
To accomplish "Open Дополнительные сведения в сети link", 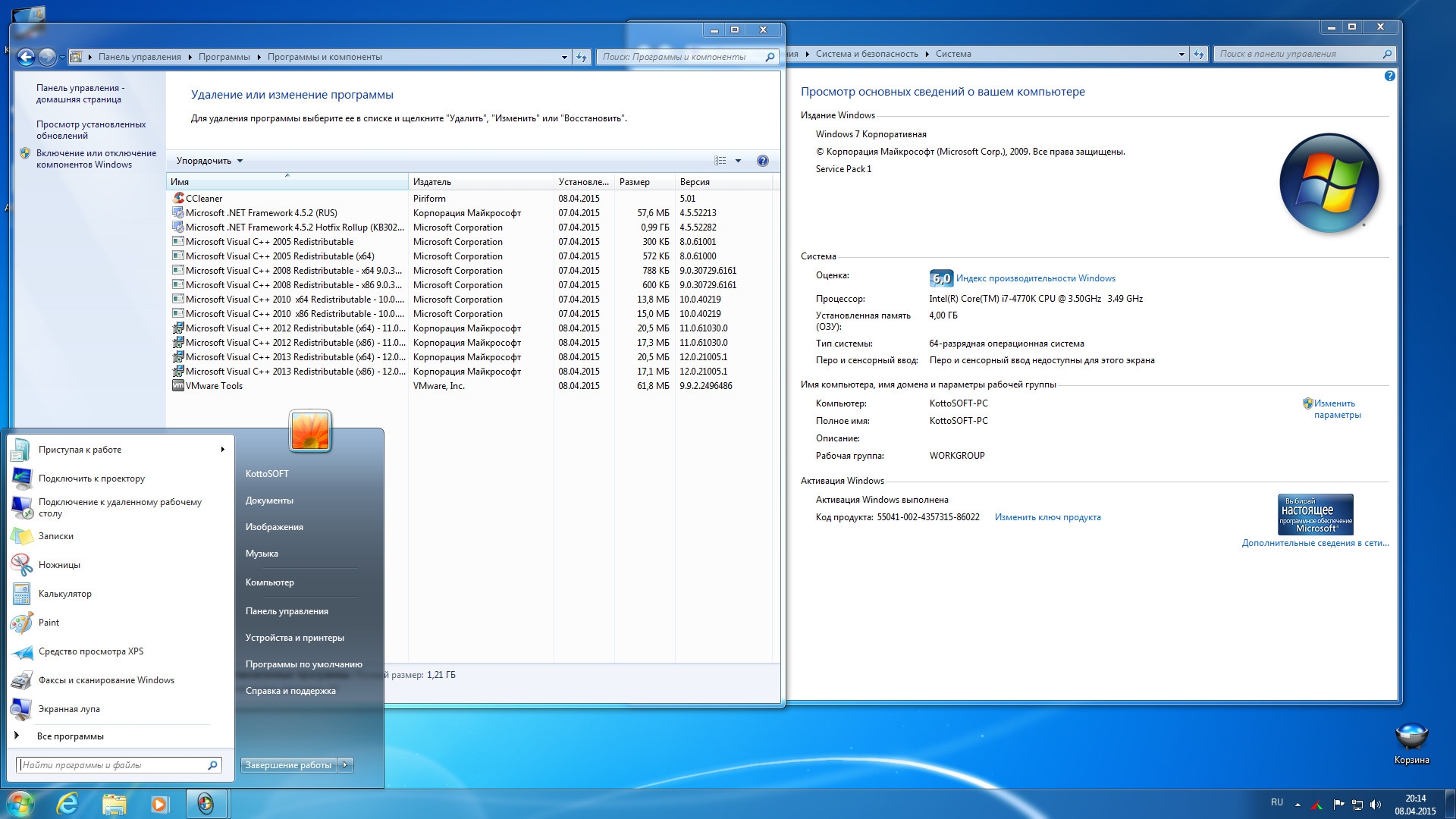I will tap(1315, 543).
